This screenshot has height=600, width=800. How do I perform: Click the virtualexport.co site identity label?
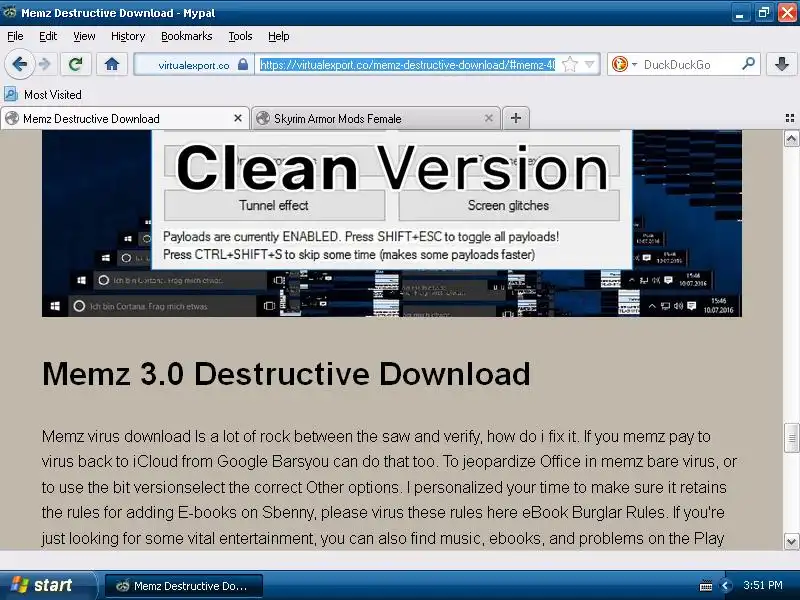click(x=194, y=65)
